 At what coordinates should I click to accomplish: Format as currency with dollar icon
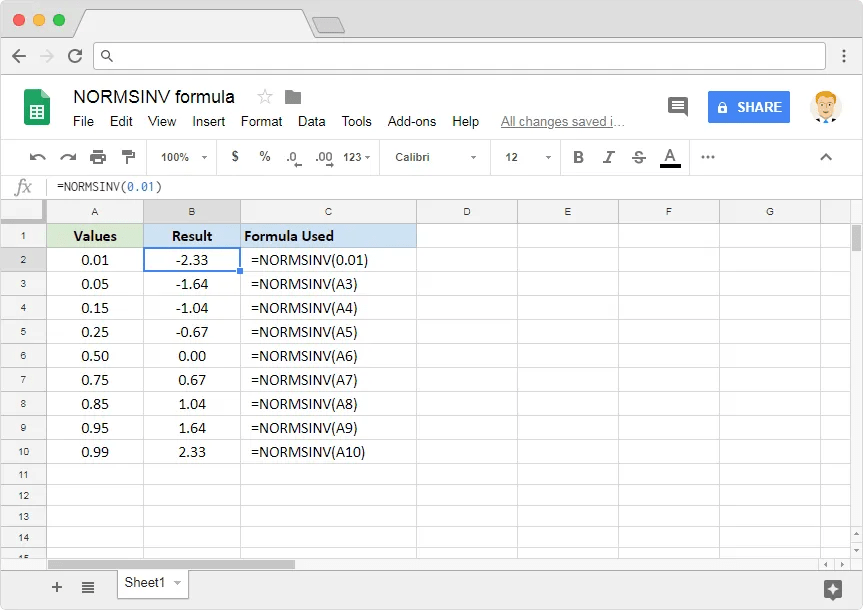(235, 157)
